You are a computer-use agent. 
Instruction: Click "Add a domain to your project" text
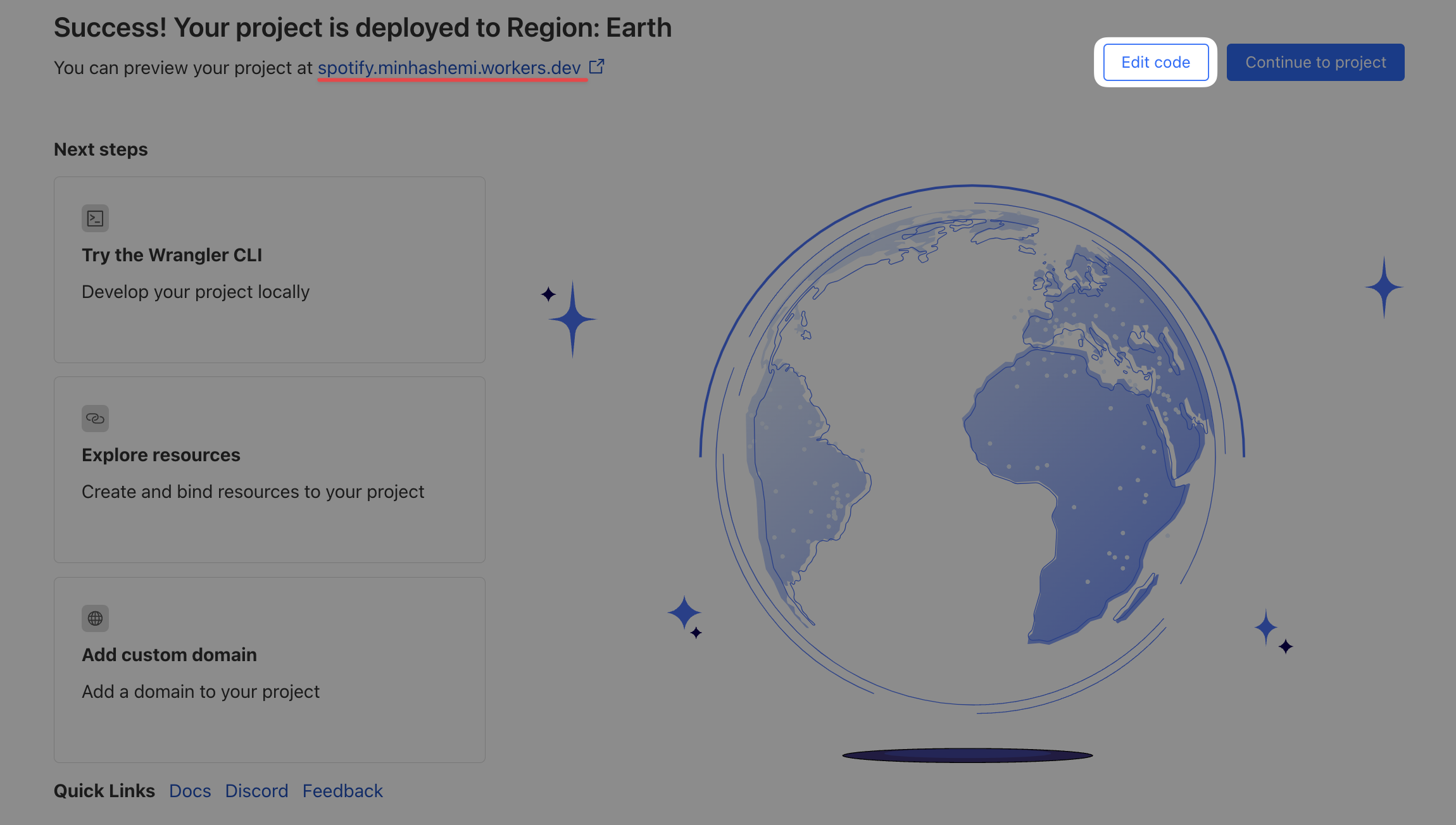pos(201,692)
